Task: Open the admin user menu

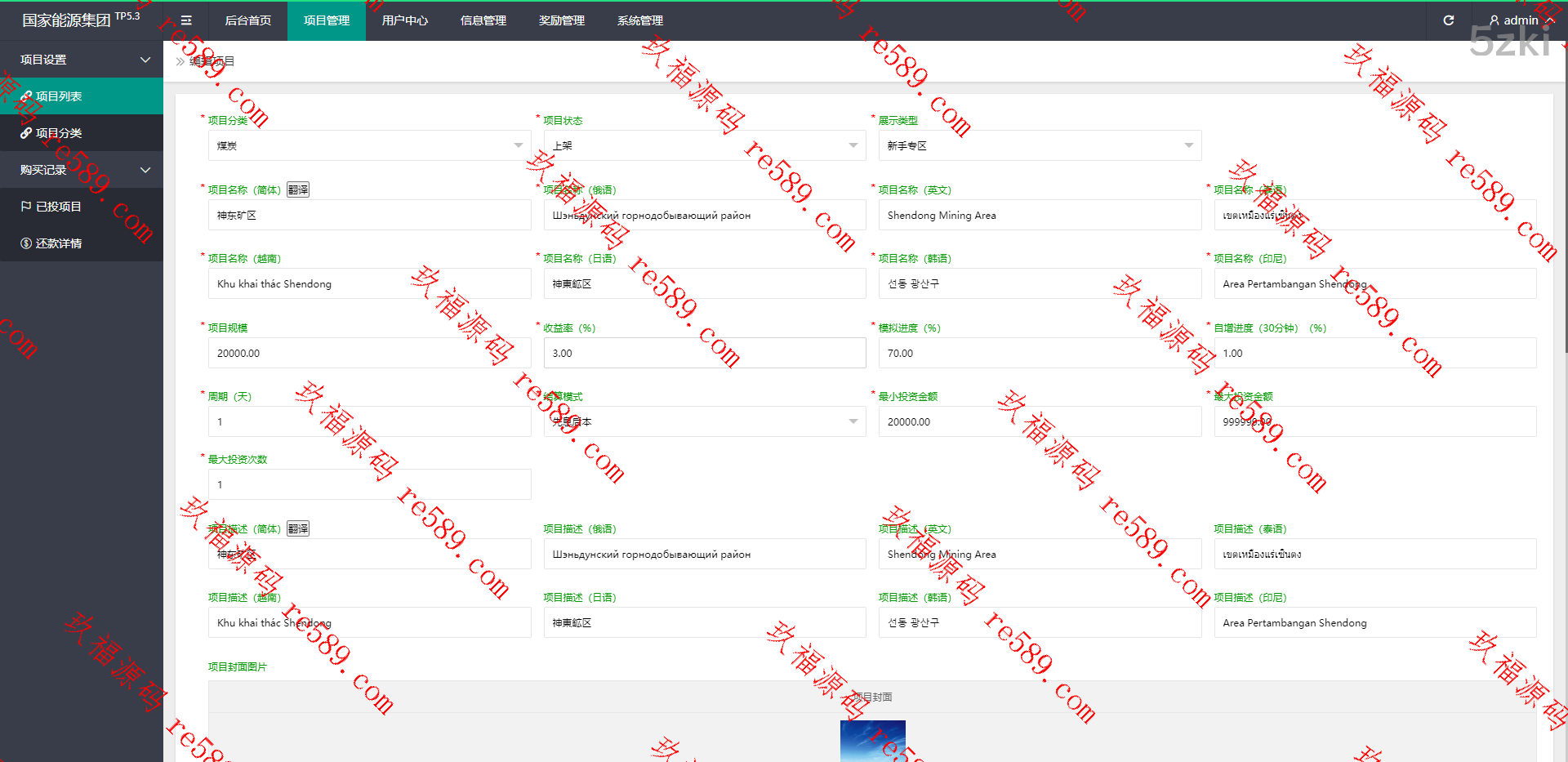Action: pyautogui.click(x=1521, y=20)
